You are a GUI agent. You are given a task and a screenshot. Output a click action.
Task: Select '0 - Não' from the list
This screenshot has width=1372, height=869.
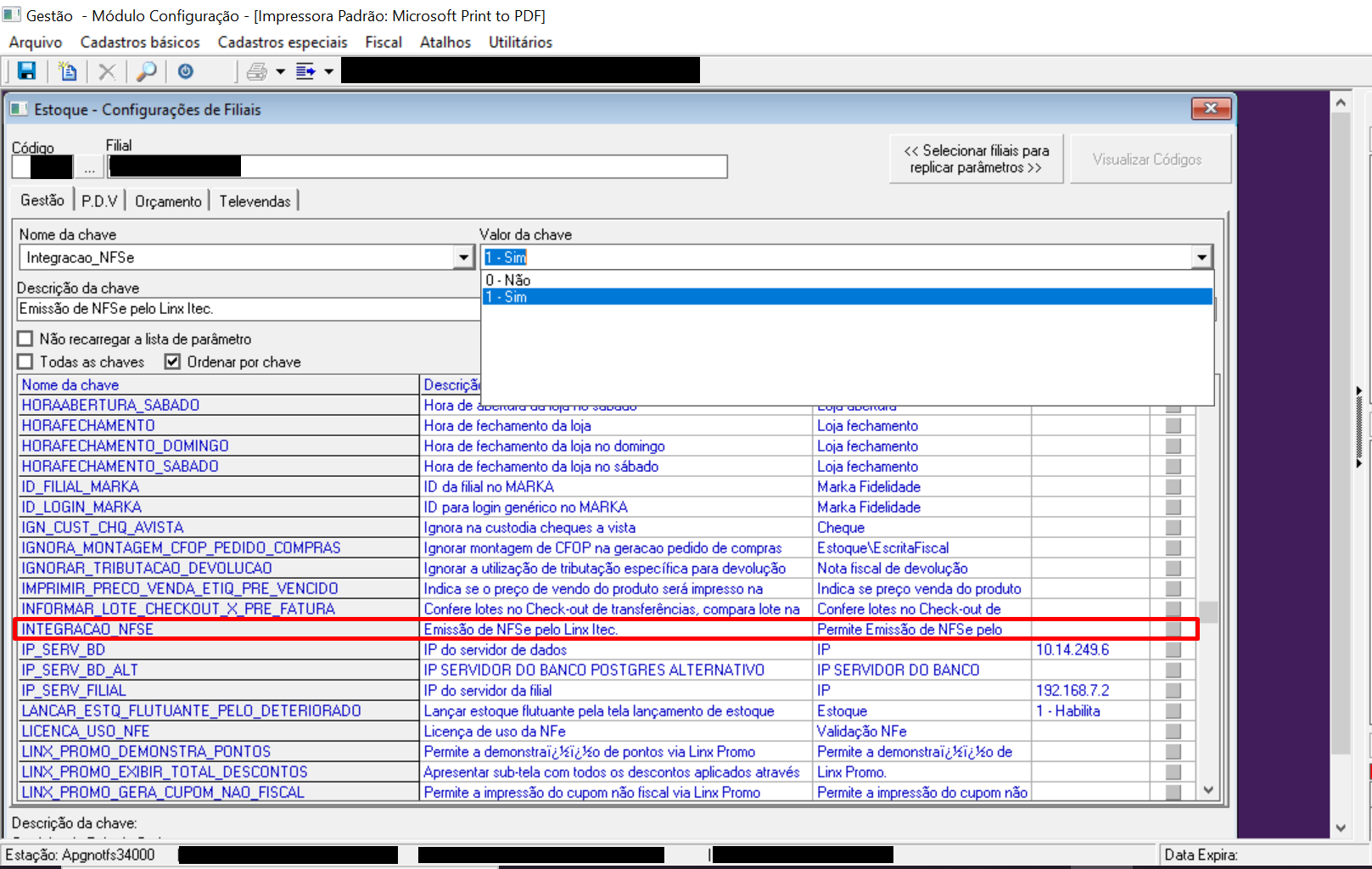pos(508,280)
